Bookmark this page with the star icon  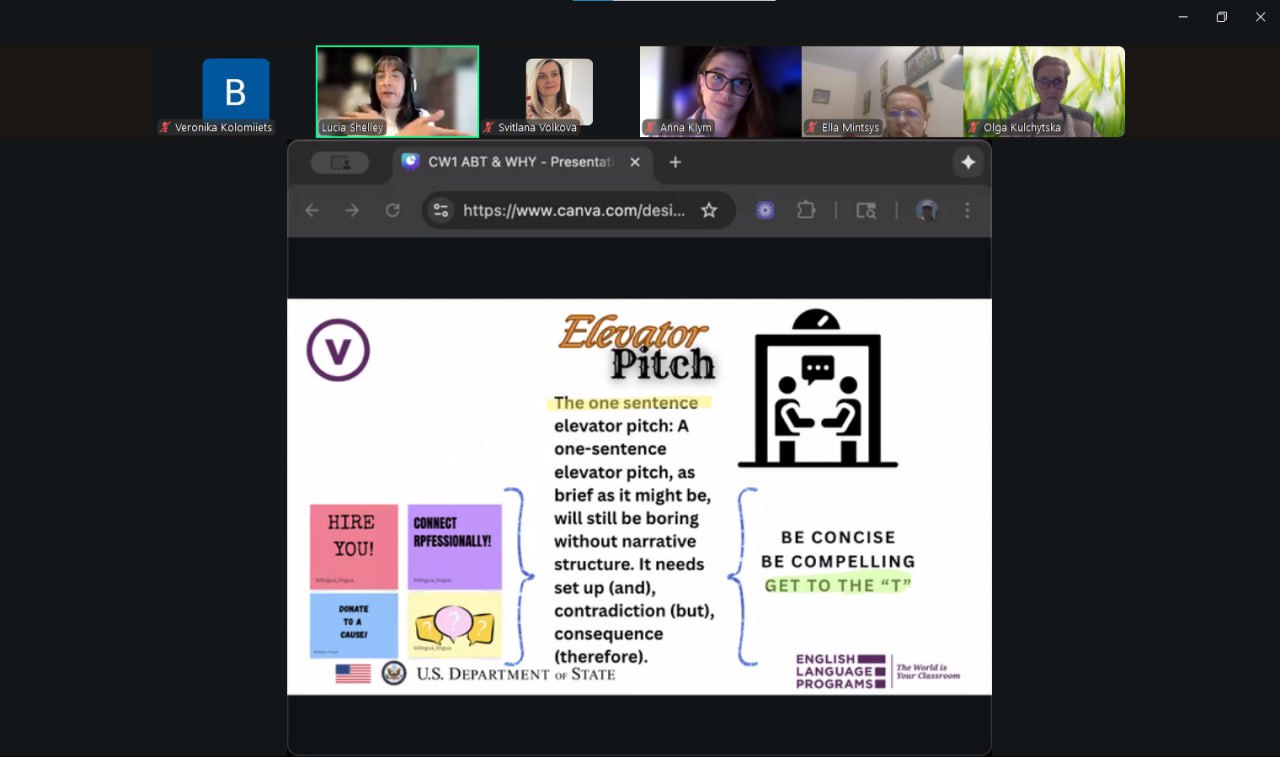click(x=709, y=210)
